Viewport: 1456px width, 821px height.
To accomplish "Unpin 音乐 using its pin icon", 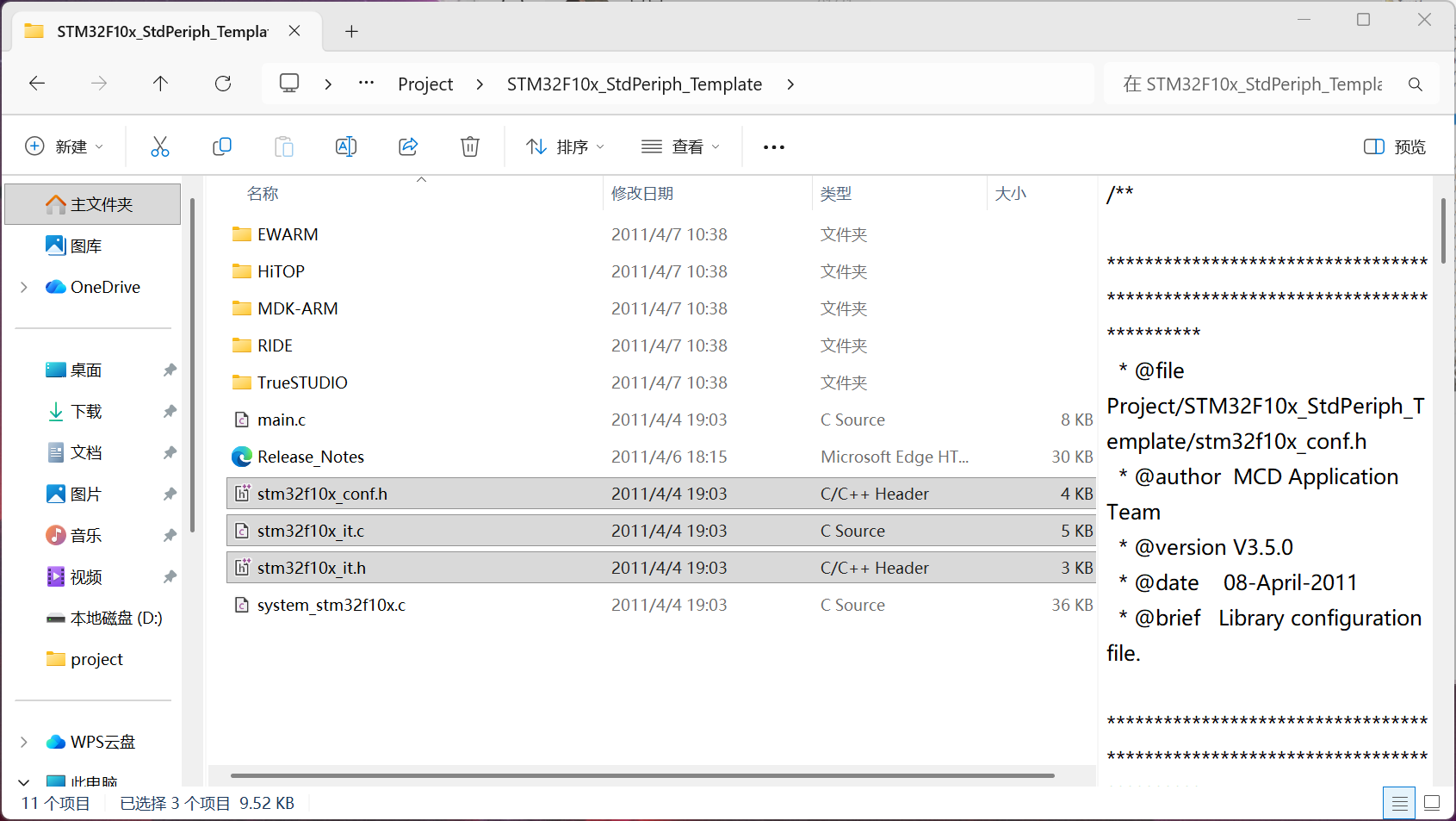I will [170, 535].
